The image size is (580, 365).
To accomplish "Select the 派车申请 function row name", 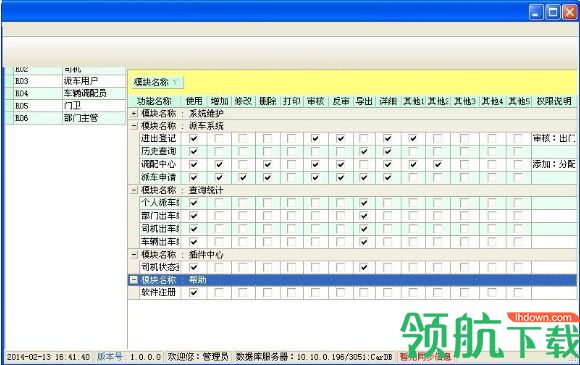I will point(159,178).
